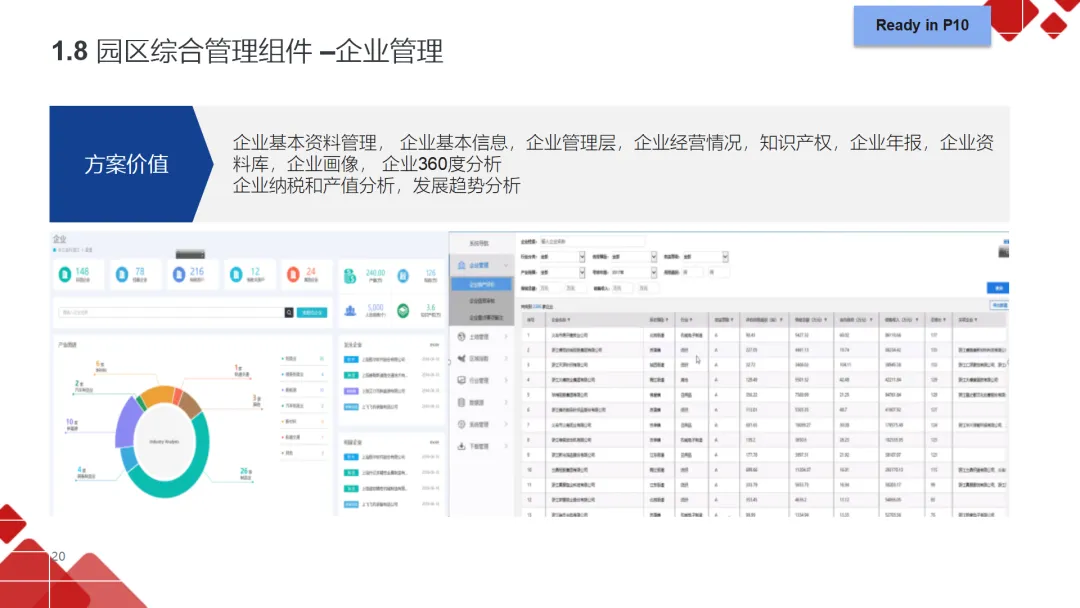Expand the database menu item's right chevron
The height and width of the screenshot is (608, 1080).
[x=506, y=402]
